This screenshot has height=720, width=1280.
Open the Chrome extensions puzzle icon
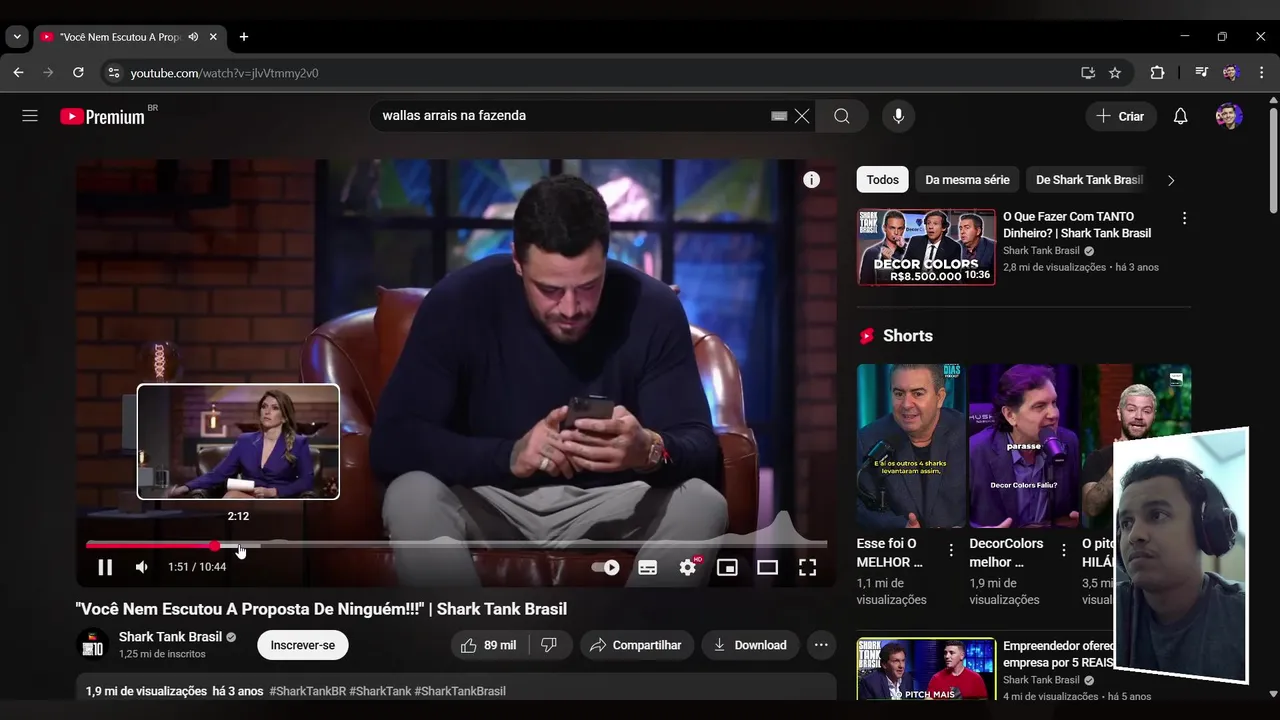click(1157, 73)
